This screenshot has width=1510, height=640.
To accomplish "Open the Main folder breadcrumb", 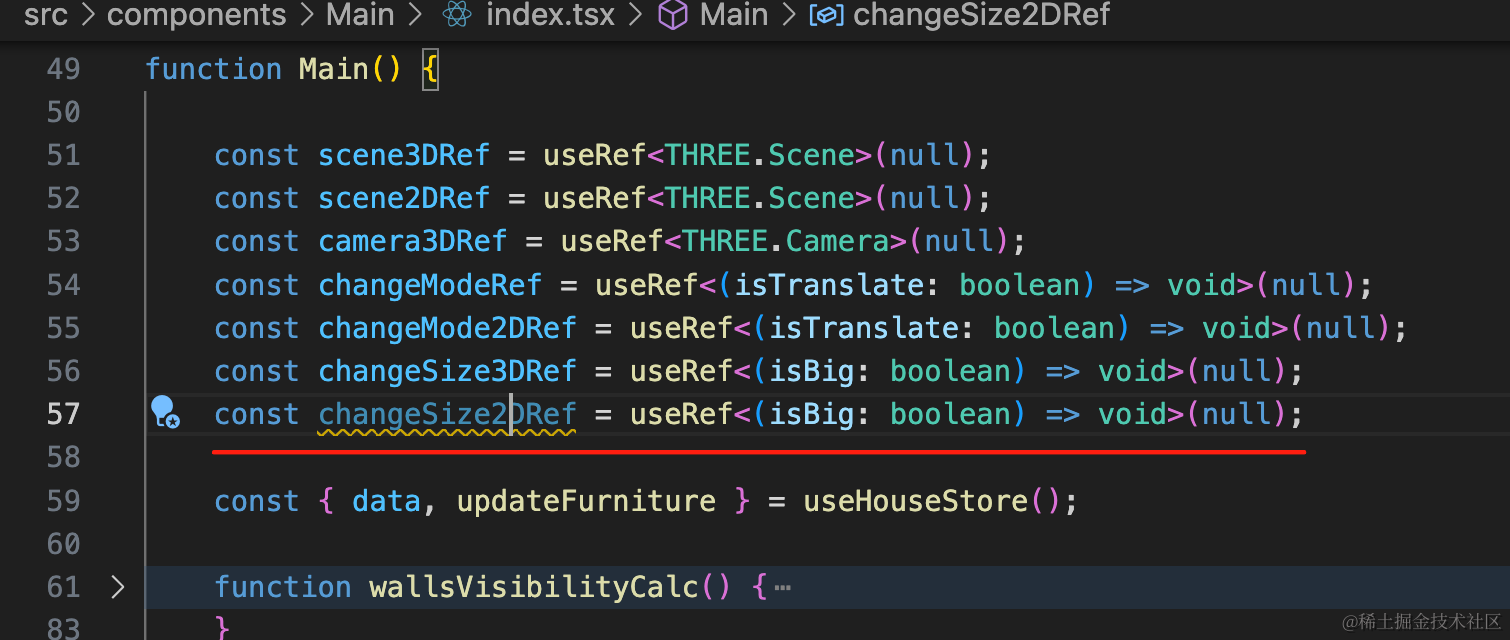I will pyautogui.click(x=360, y=15).
